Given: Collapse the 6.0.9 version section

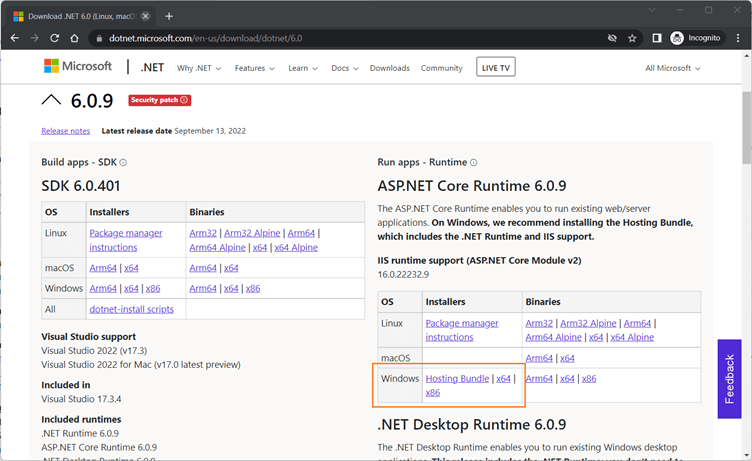Looking at the screenshot, I should [50, 100].
